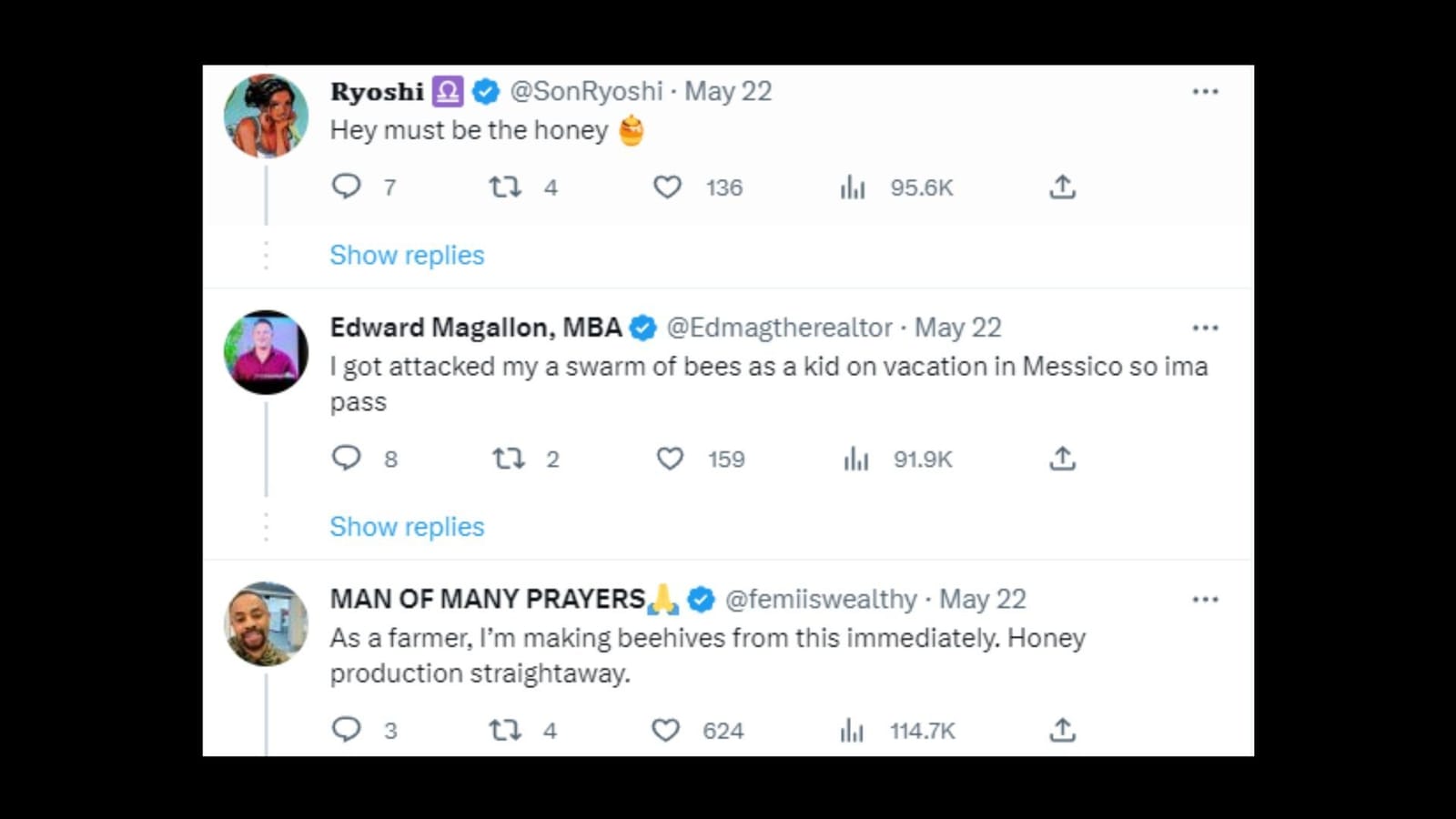This screenshot has height=819, width=1456.
Task: Open more options for Edward Magallon's tweet
Action: pos(1206,327)
